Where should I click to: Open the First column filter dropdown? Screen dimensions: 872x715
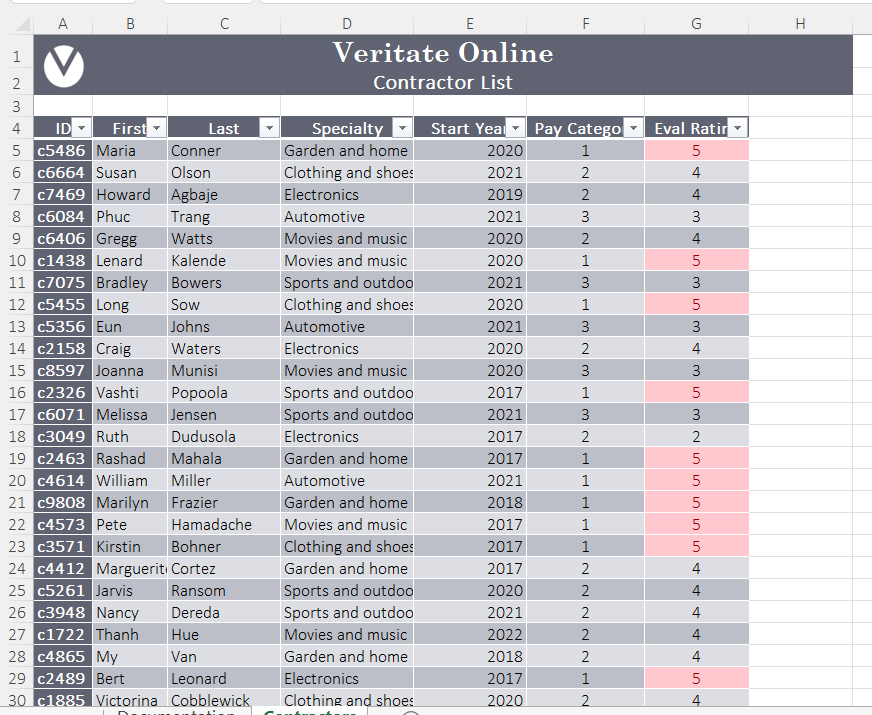[157, 128]
